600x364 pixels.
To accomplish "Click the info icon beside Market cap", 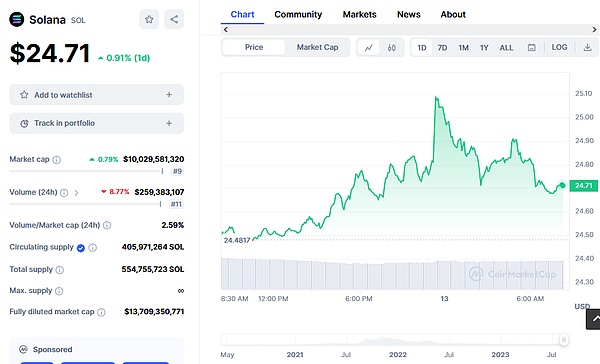I will (x=57, y=160).
